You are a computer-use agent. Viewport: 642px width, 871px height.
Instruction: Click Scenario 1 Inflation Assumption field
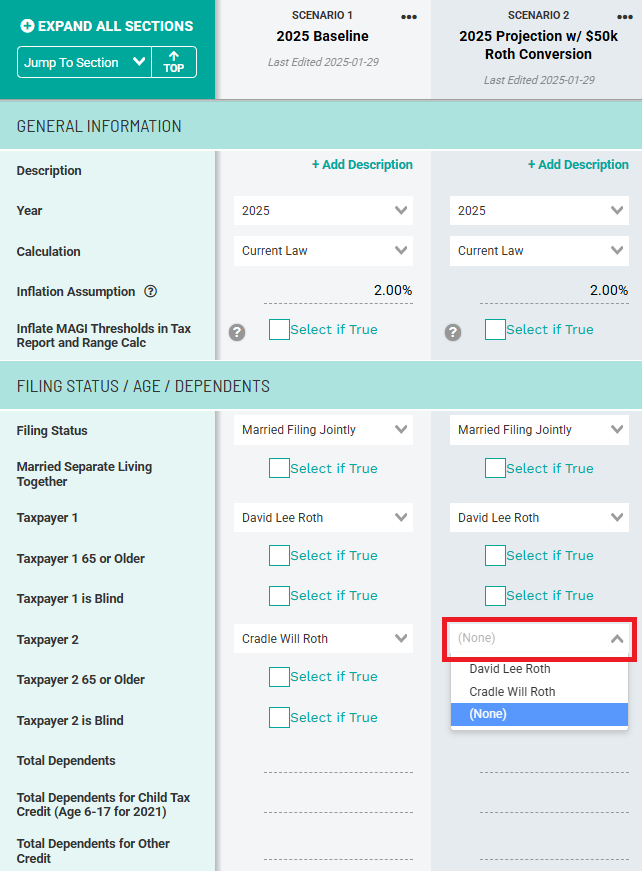point(338,291)
